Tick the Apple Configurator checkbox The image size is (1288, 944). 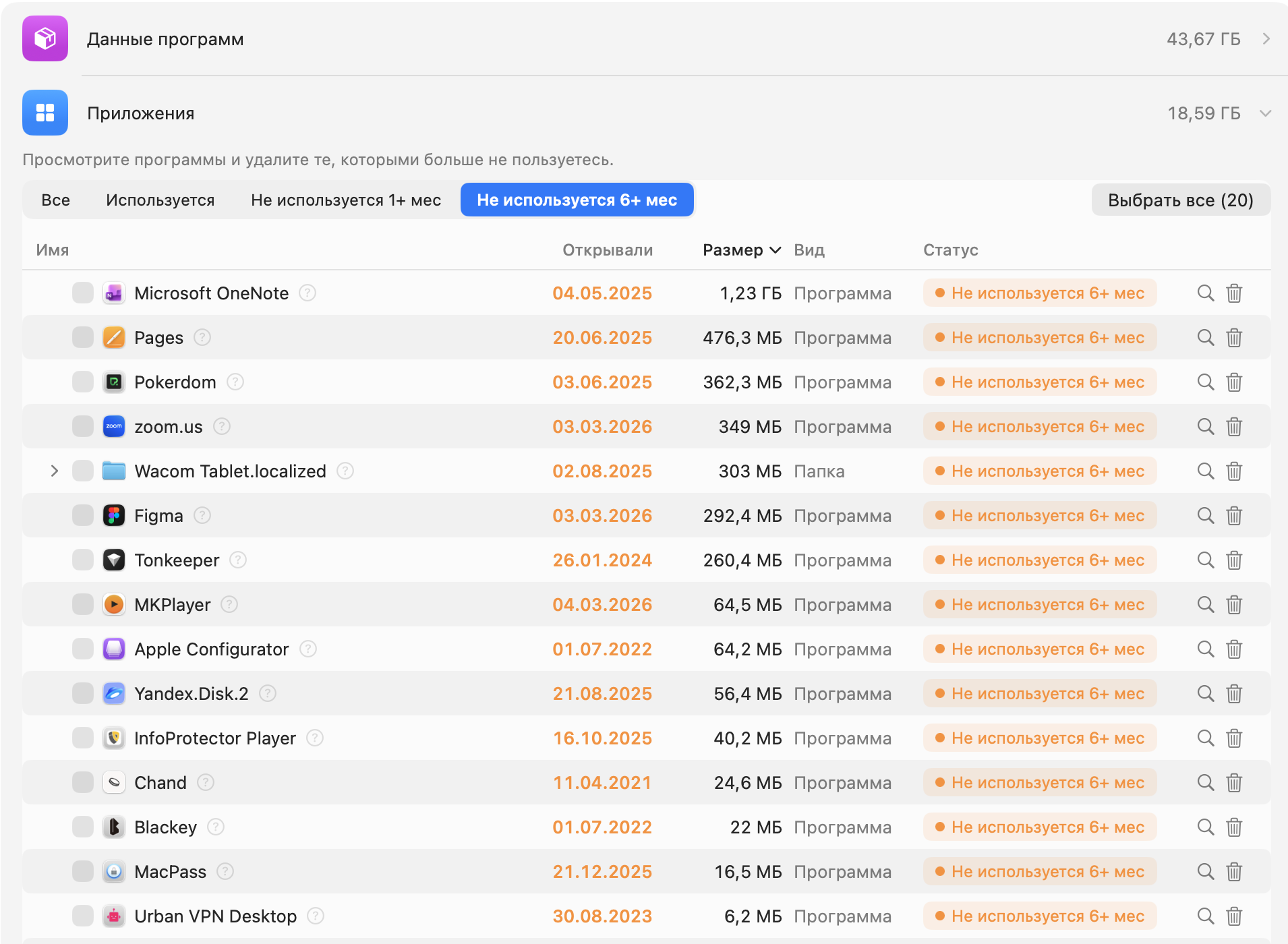pyautogui.click(x=83, y=649)
